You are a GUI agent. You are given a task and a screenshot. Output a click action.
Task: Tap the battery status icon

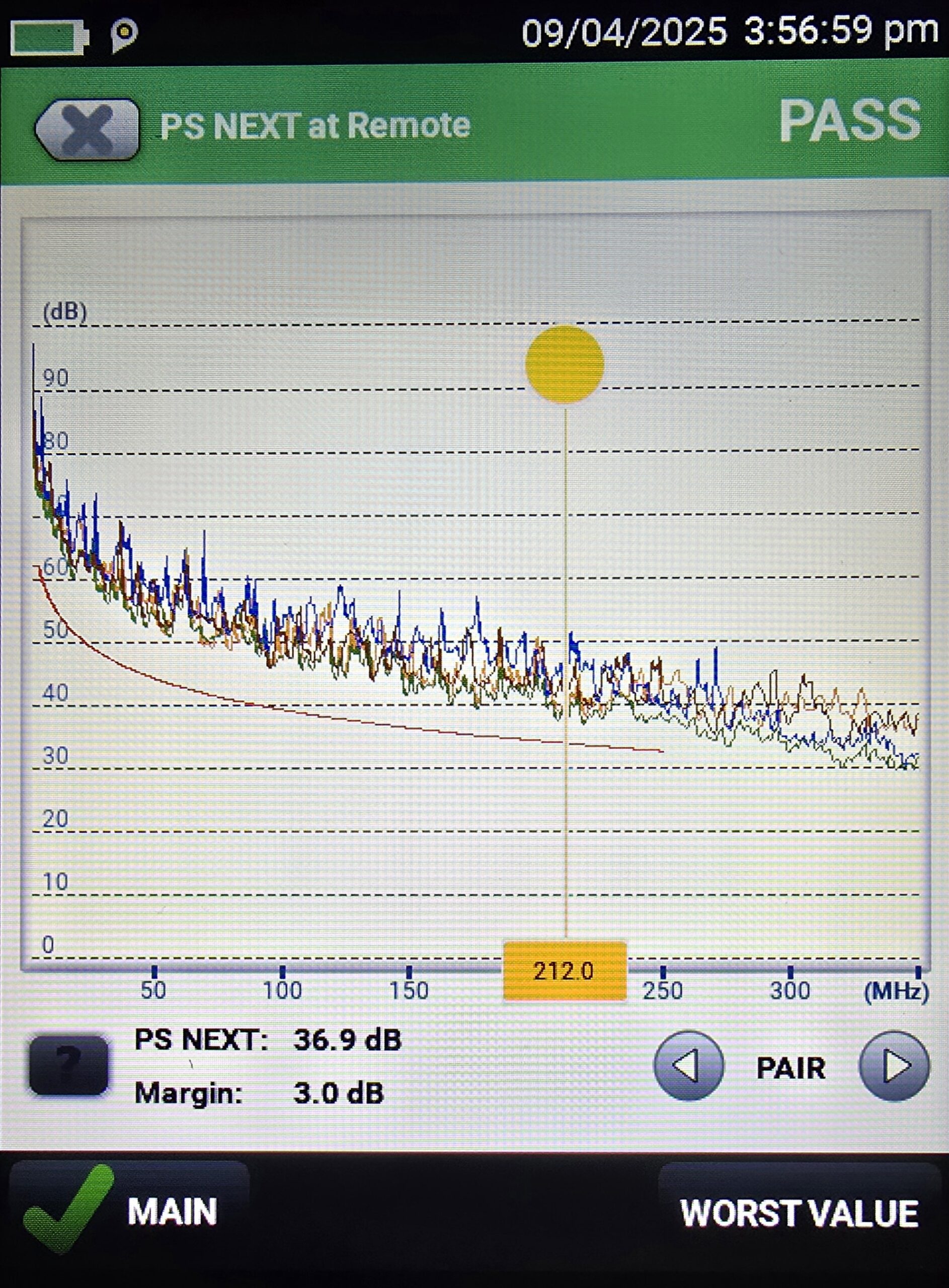pyautogui.click(x=49, y=37)
